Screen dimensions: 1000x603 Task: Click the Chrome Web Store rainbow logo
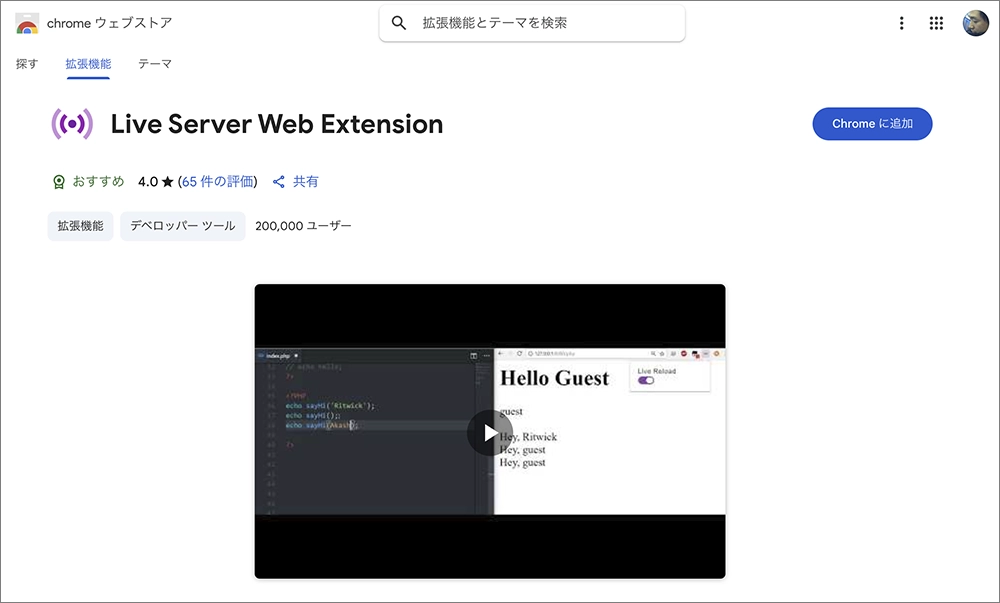(x=27, y=23)
